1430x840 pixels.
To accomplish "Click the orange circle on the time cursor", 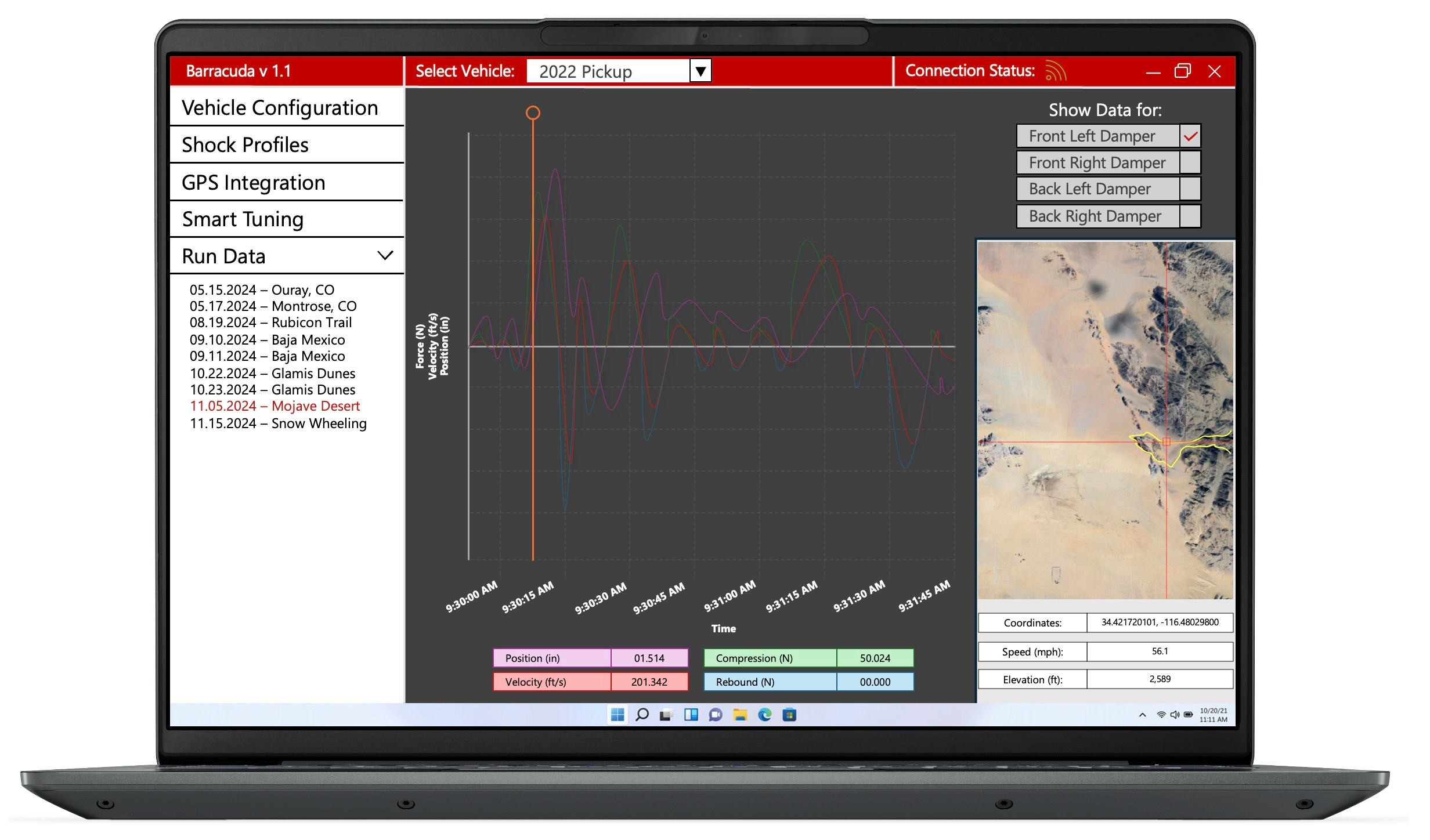I will click(x=533, y=113).
